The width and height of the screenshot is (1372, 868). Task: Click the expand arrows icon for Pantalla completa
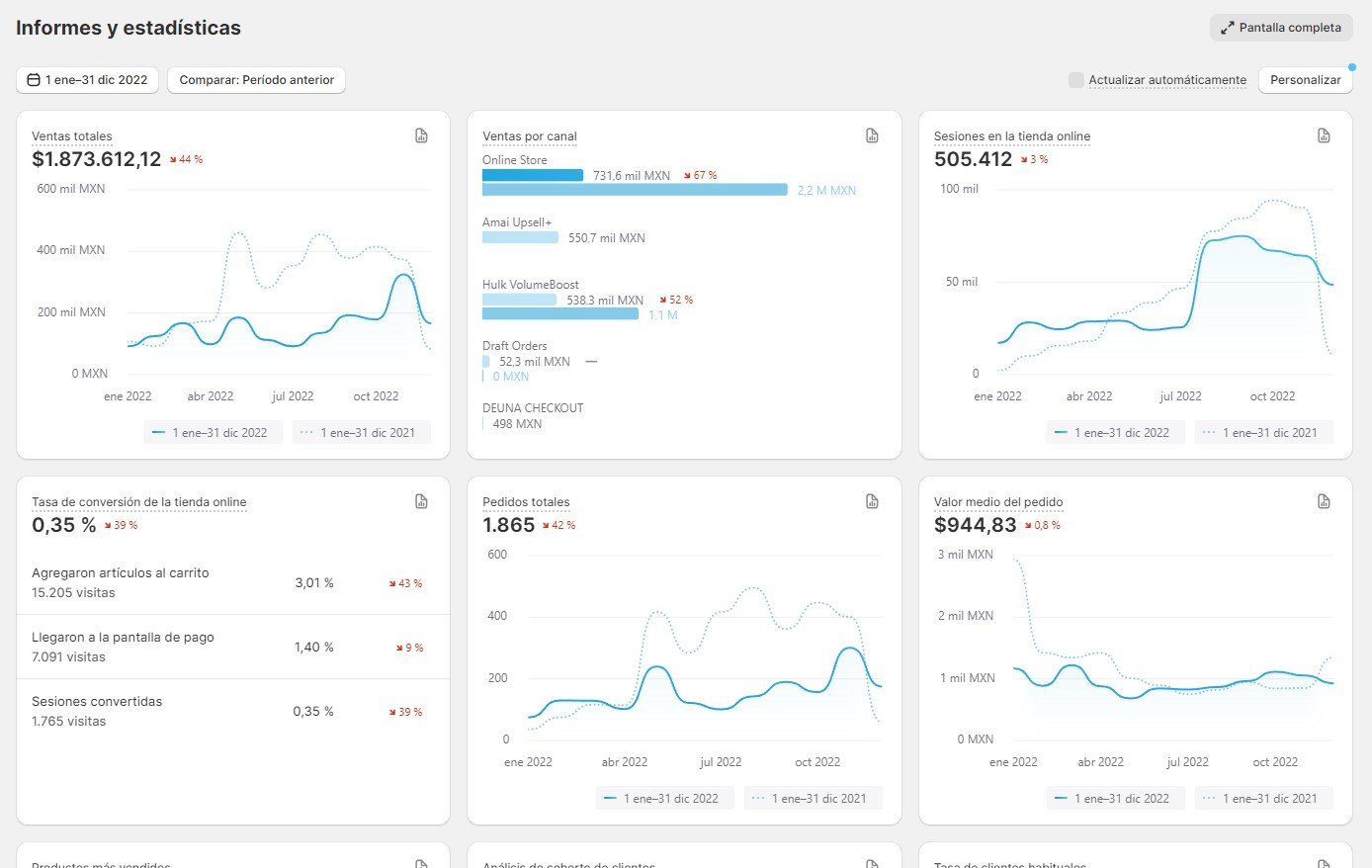pos(1227,28)
